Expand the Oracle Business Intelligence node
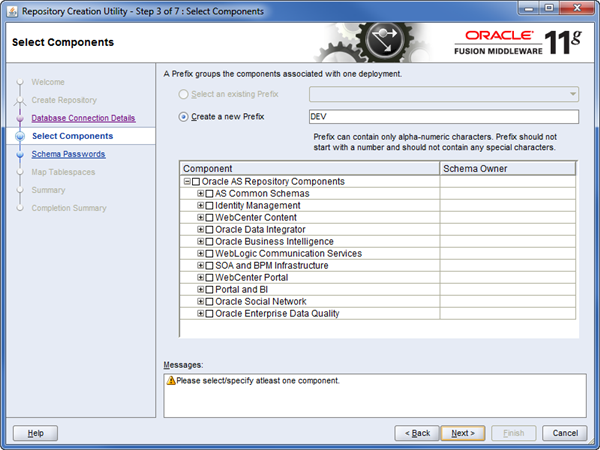 [x=200, y=241]
